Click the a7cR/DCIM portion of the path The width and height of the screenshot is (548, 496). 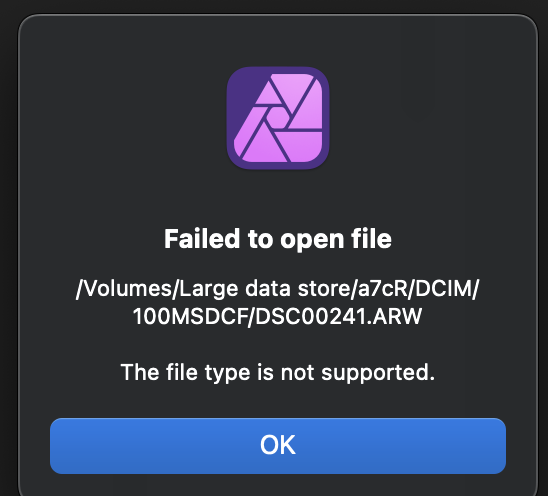click(x=414, y=289)
